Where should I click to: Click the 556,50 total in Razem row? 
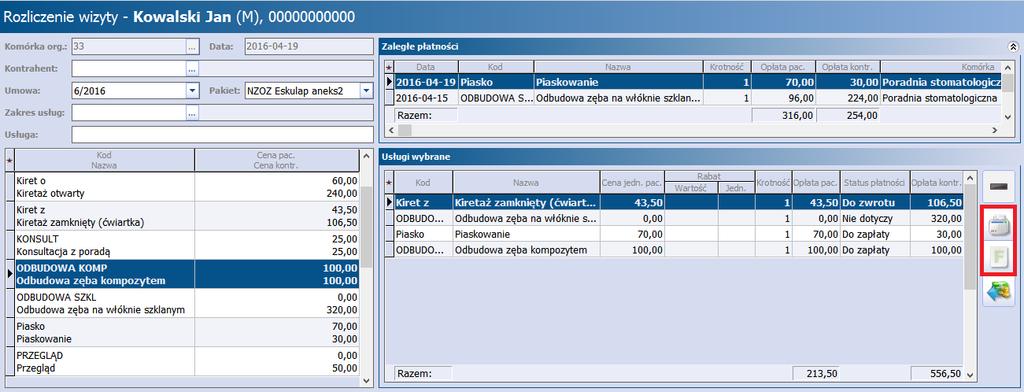point(936,374)
